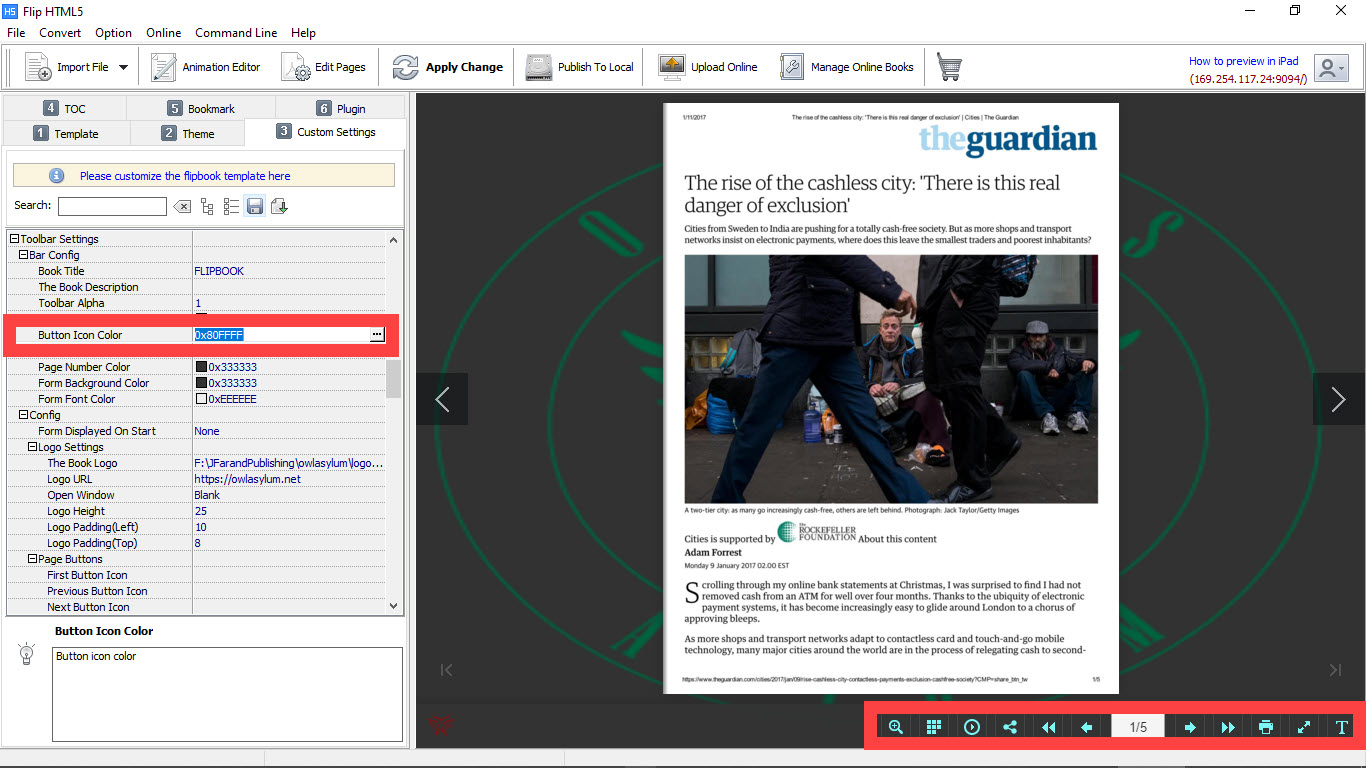
Task: Click the Import File button
Action: click(x=67, y=67)
